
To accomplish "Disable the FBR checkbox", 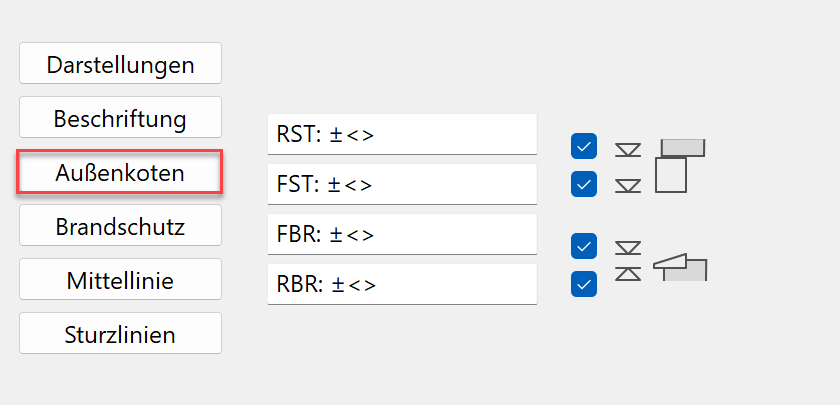I will (x=584, y=246).
